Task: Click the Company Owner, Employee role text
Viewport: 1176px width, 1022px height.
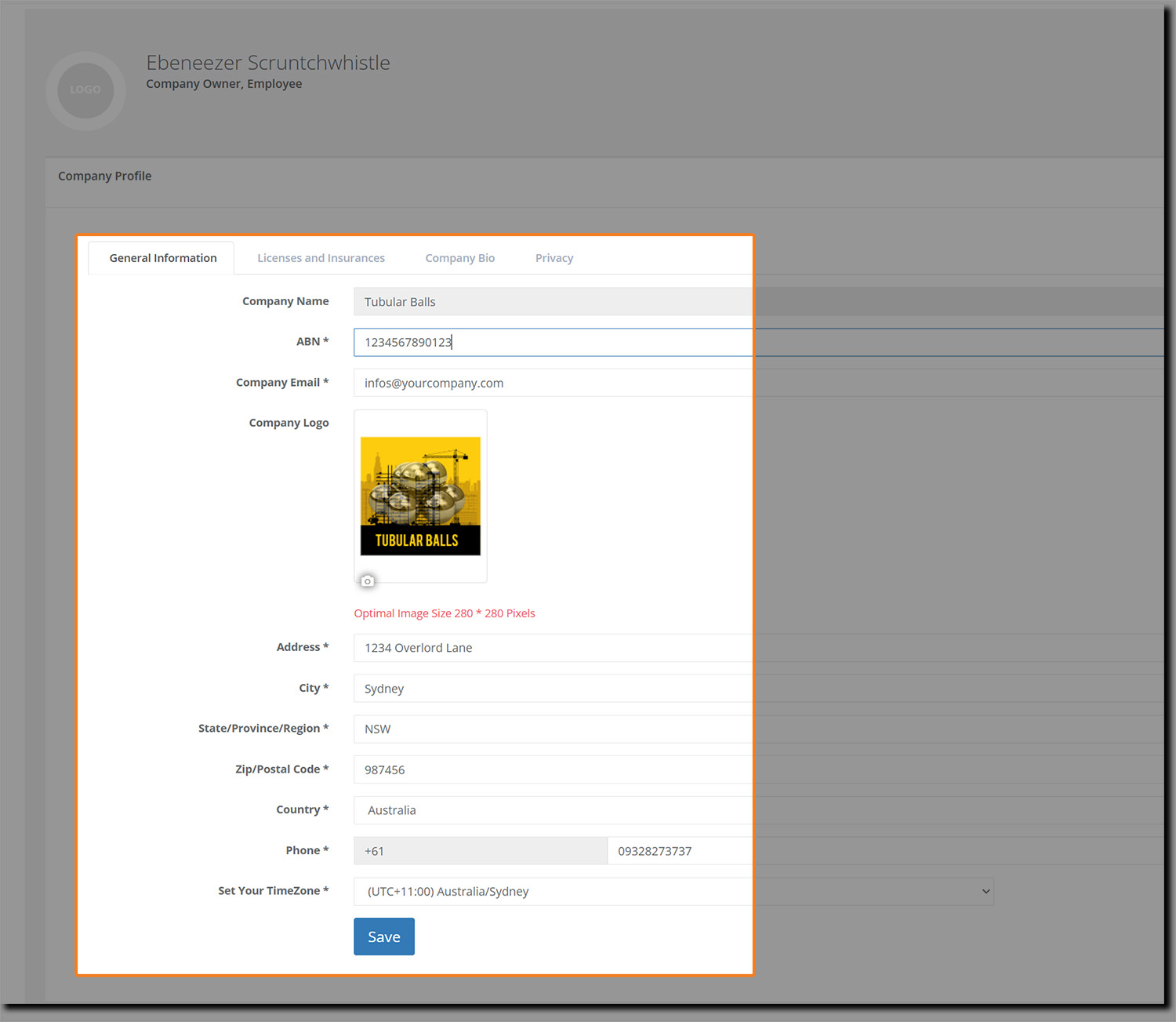Action: pyautogui.click(x=223, y=84)
